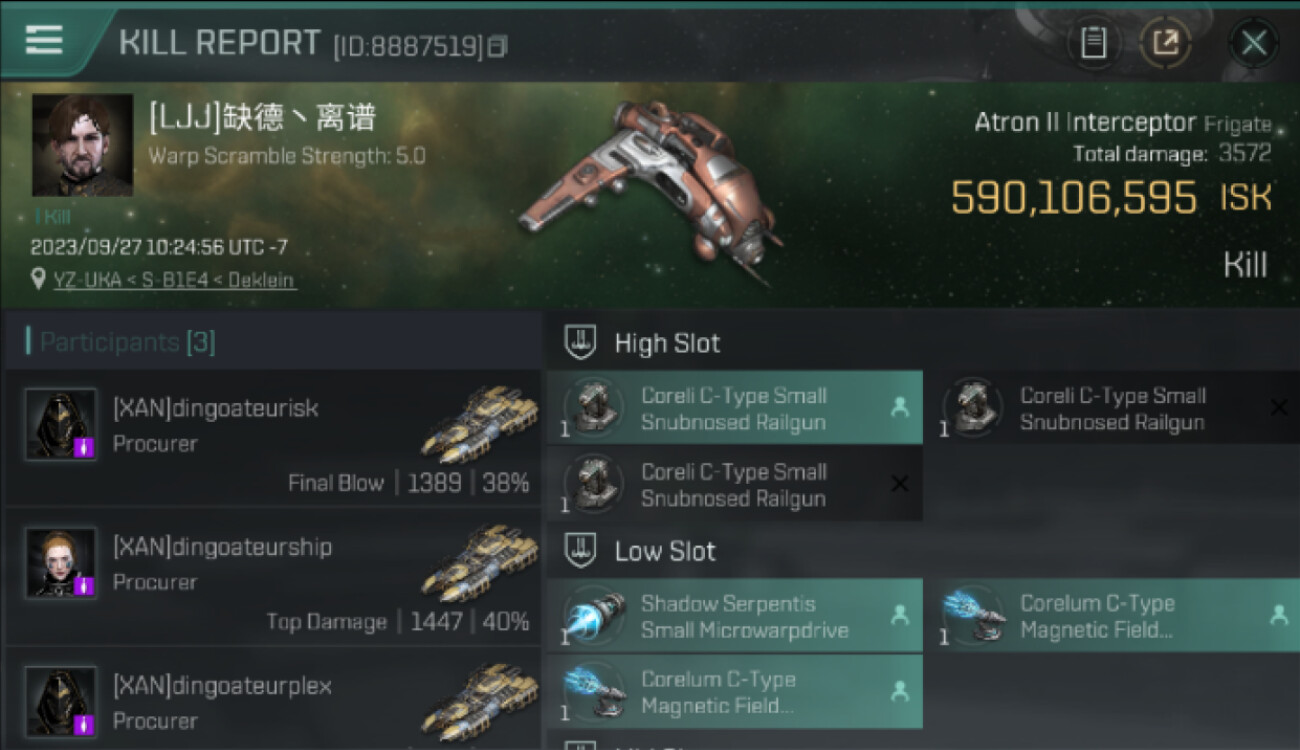Viewport: 1300px width, 750px height.
Task: Copy the kill report ID icon
Action: pyautogui.click(x=498, y=46)
